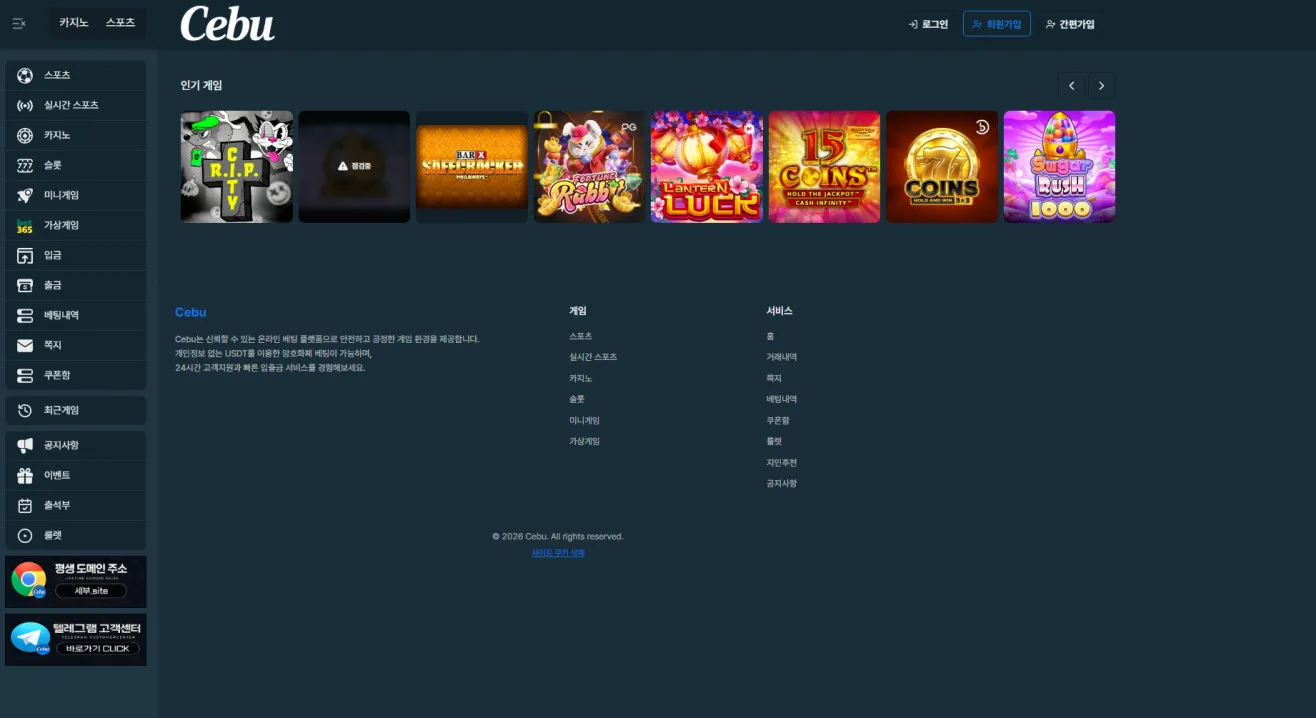The height and width of the screenshot is (718, 1316).
Task: Switch to the 스포츠 tab in the header
Action: pyautogui.click(x=120, y=23)
